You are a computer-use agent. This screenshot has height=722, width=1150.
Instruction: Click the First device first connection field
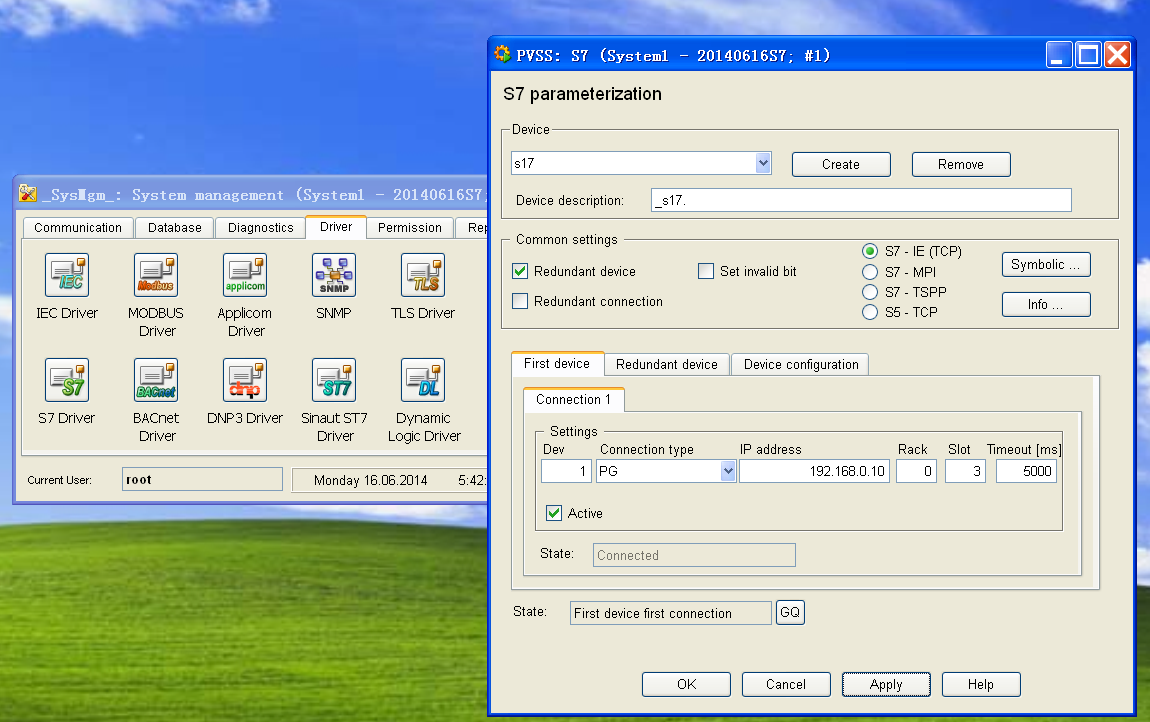(x=670, y=613)
